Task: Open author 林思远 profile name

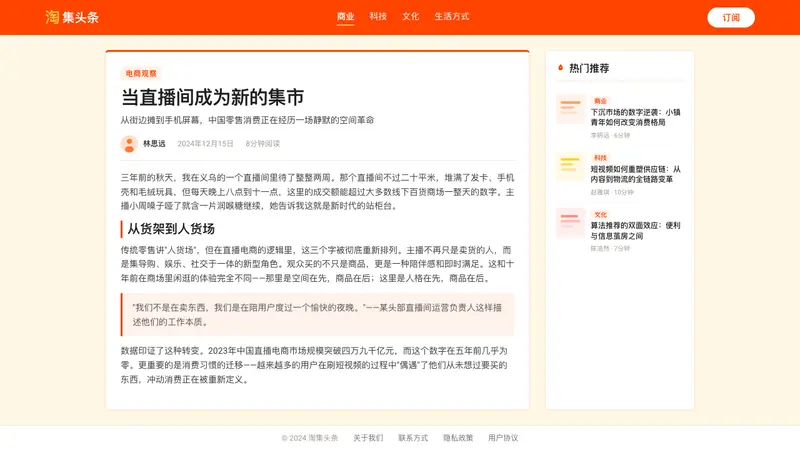Action: pyautogui.click(x=154, y=144)
